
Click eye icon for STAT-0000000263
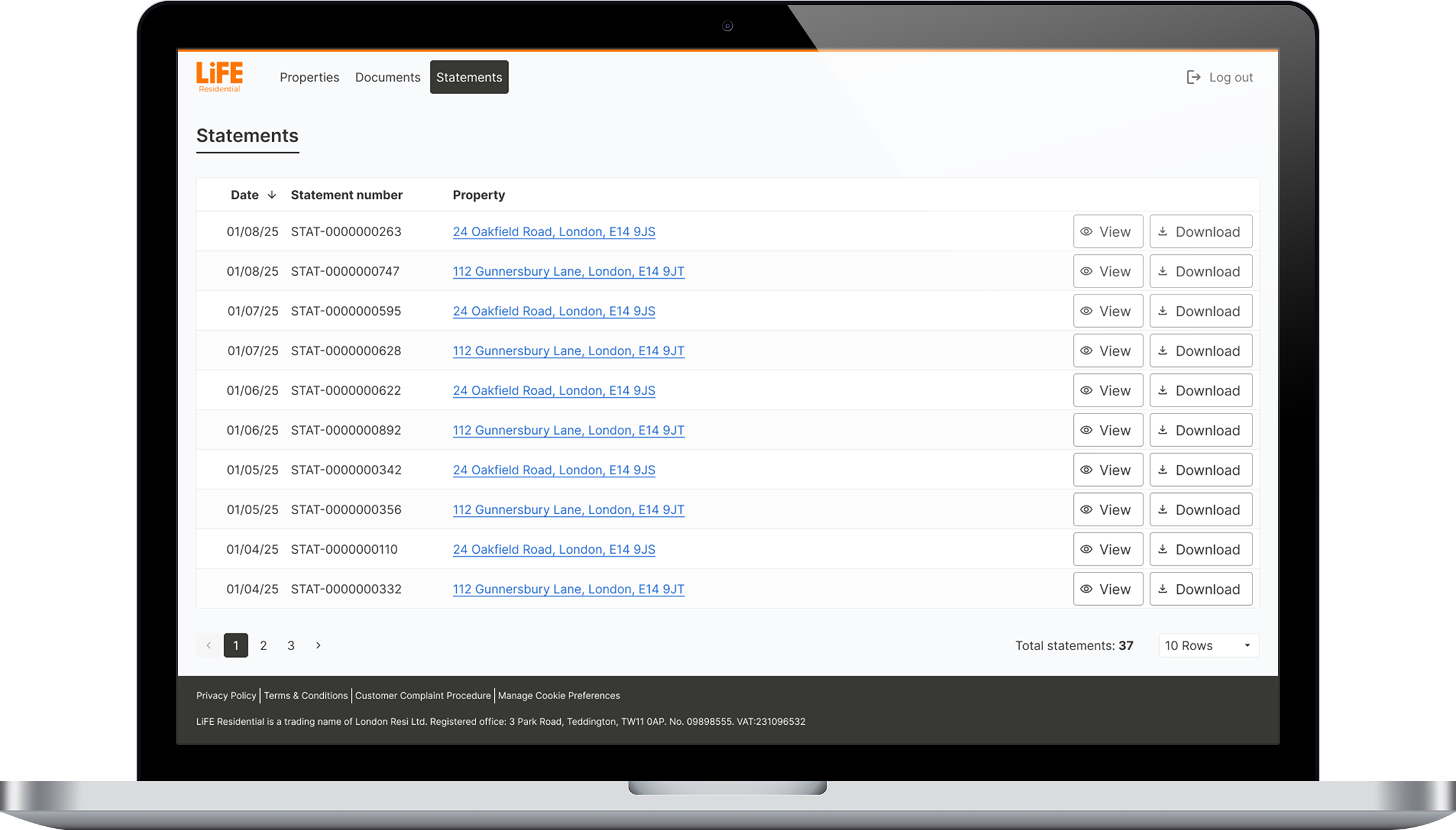(1086, 232)
